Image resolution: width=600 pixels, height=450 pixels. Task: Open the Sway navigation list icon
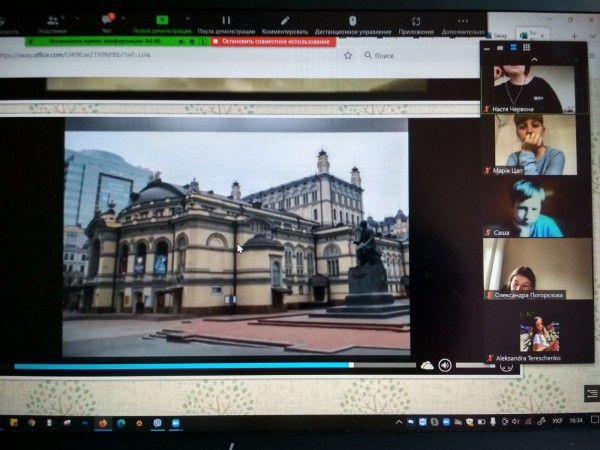pyautogui.click(x=592, y=393)
